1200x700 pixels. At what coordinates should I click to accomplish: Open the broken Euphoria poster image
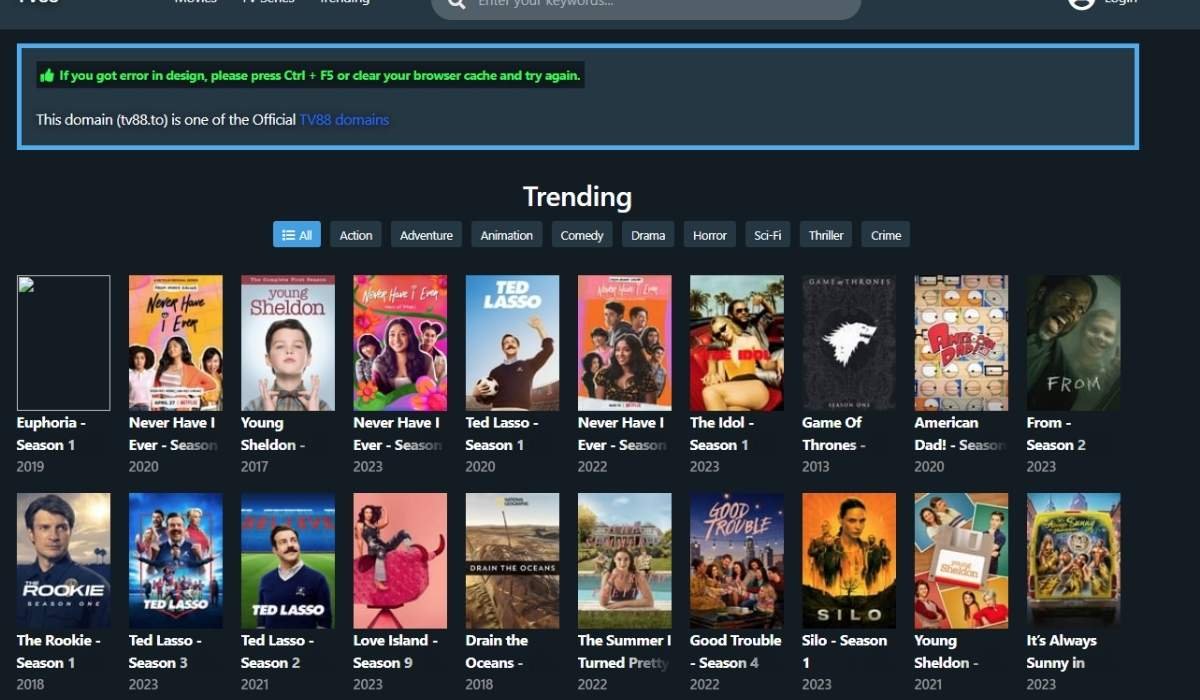coord(63,343)
